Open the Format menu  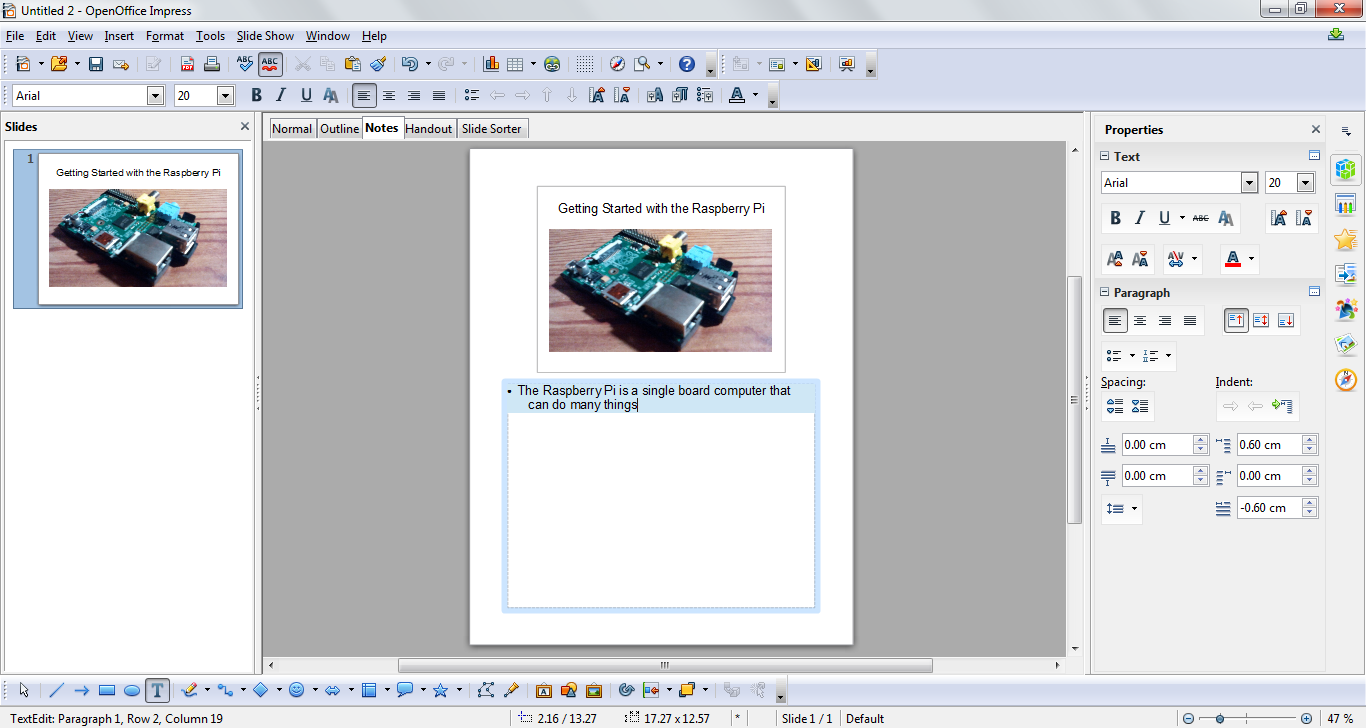(165, 36)
